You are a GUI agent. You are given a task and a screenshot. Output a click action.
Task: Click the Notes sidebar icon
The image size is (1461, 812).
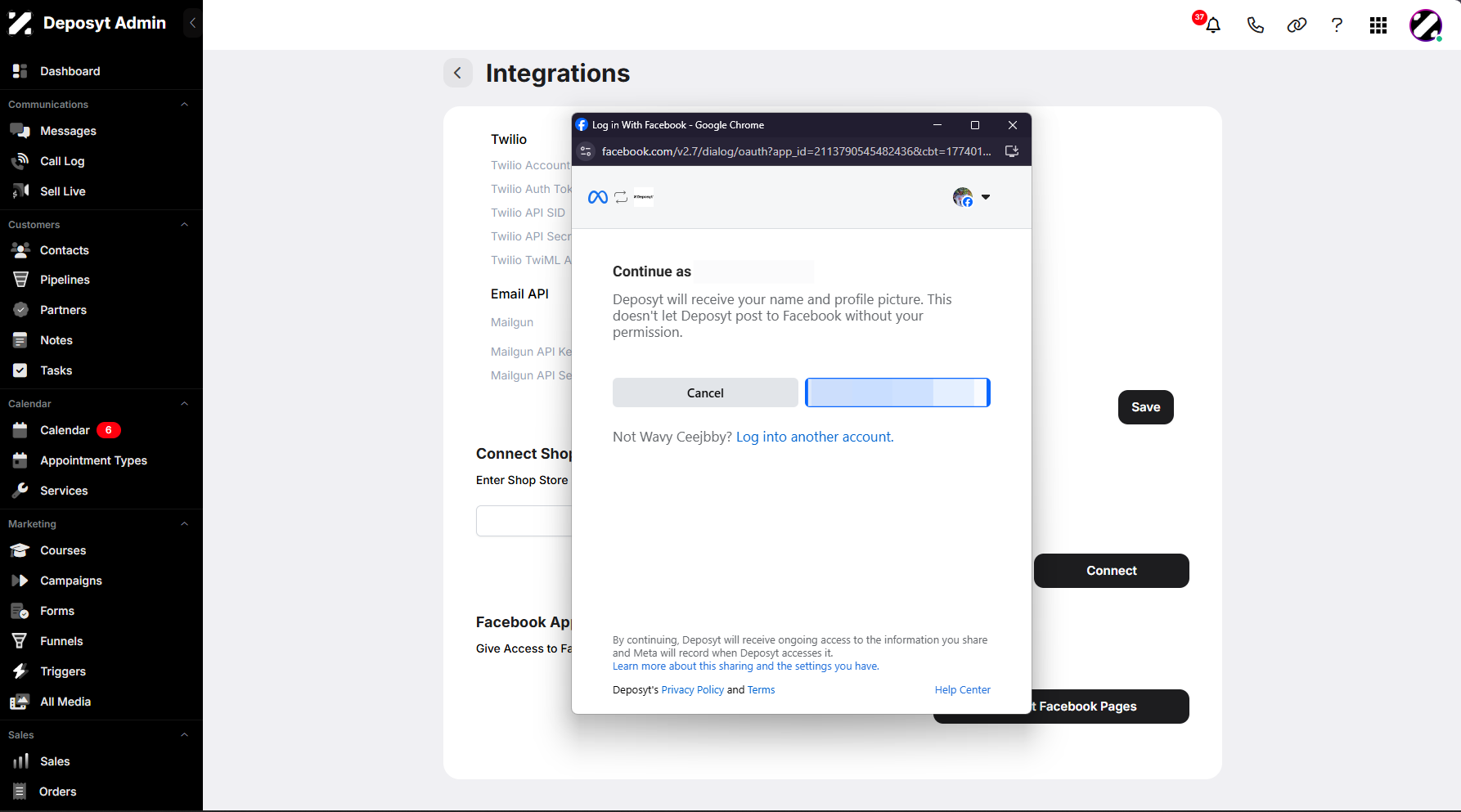click(20, 340)
